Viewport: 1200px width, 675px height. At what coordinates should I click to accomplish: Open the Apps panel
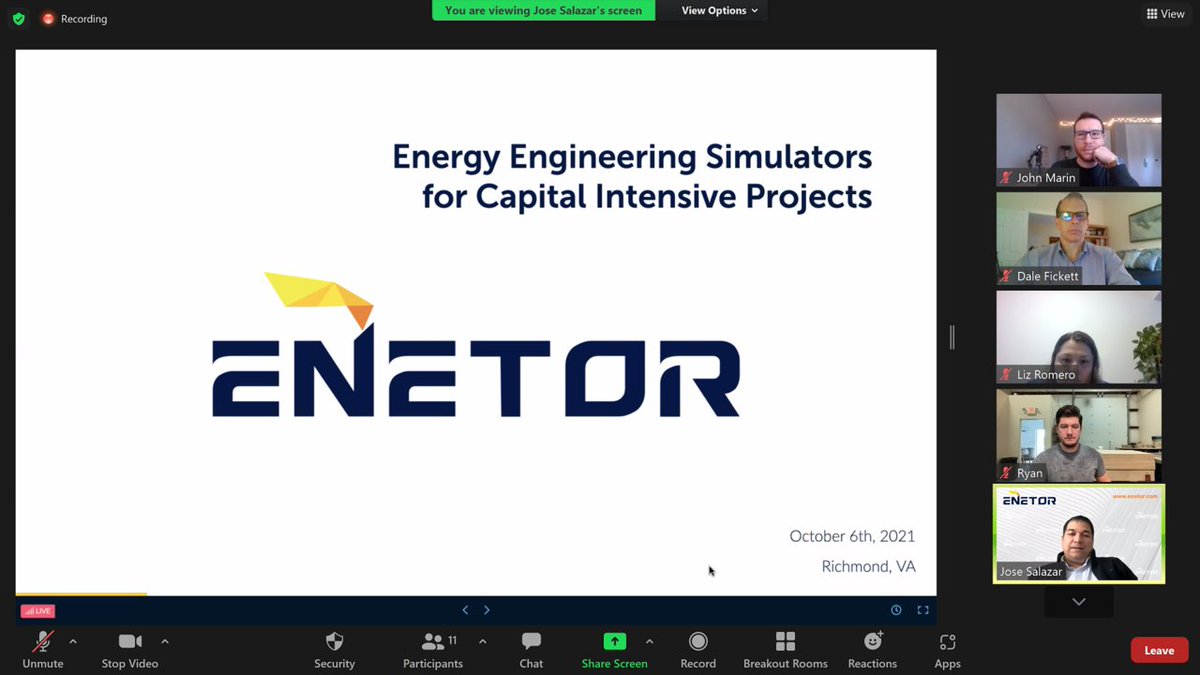pos(948,650)
